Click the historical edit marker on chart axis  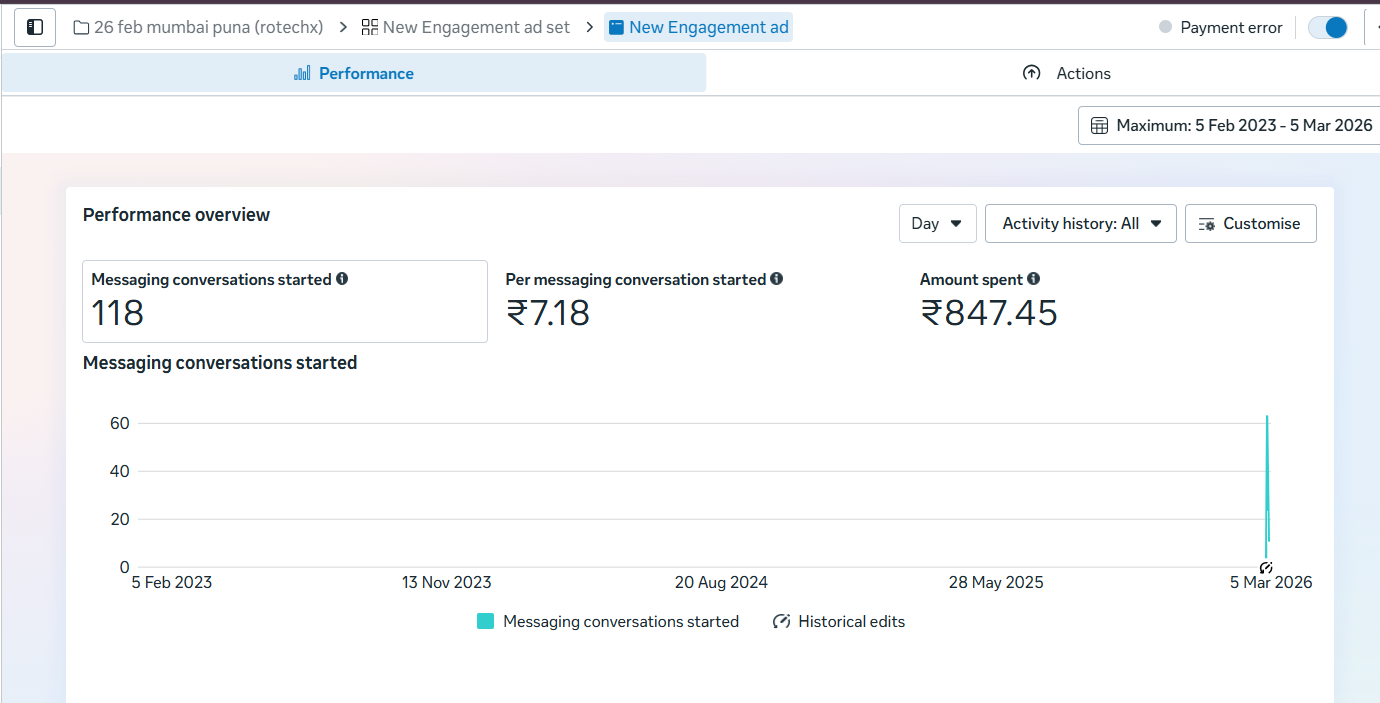[1266, 567]
